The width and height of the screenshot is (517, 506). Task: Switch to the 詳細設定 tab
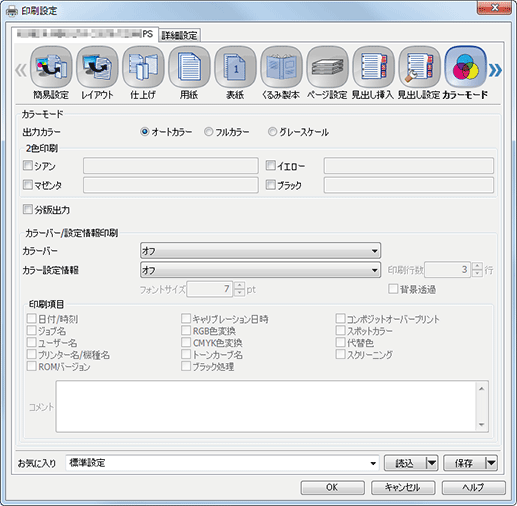pyautogui.click(x=179, y=35)
